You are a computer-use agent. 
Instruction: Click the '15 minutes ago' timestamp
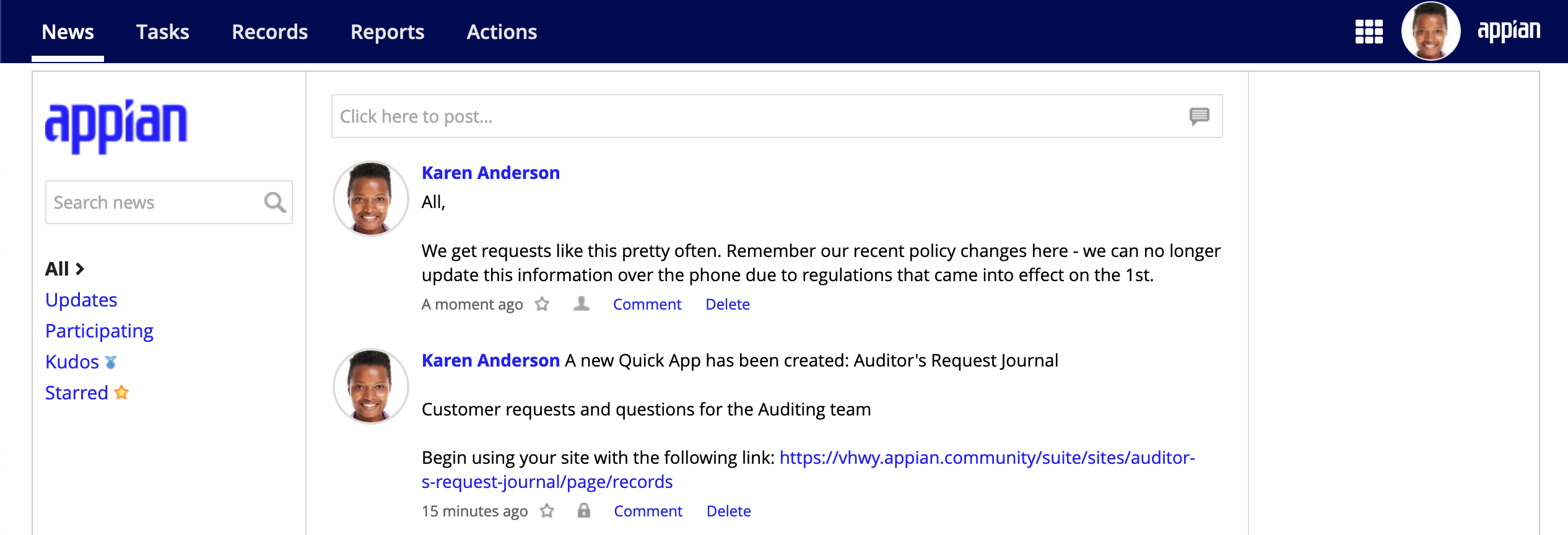474,511
